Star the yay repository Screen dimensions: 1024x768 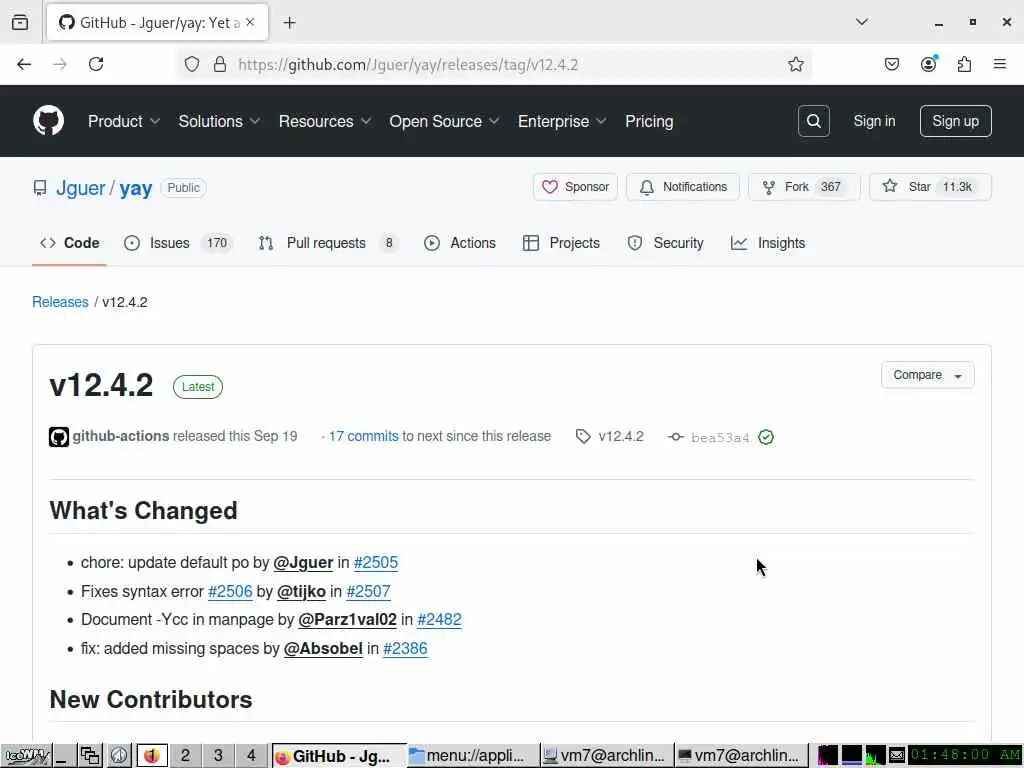[930, 187]
